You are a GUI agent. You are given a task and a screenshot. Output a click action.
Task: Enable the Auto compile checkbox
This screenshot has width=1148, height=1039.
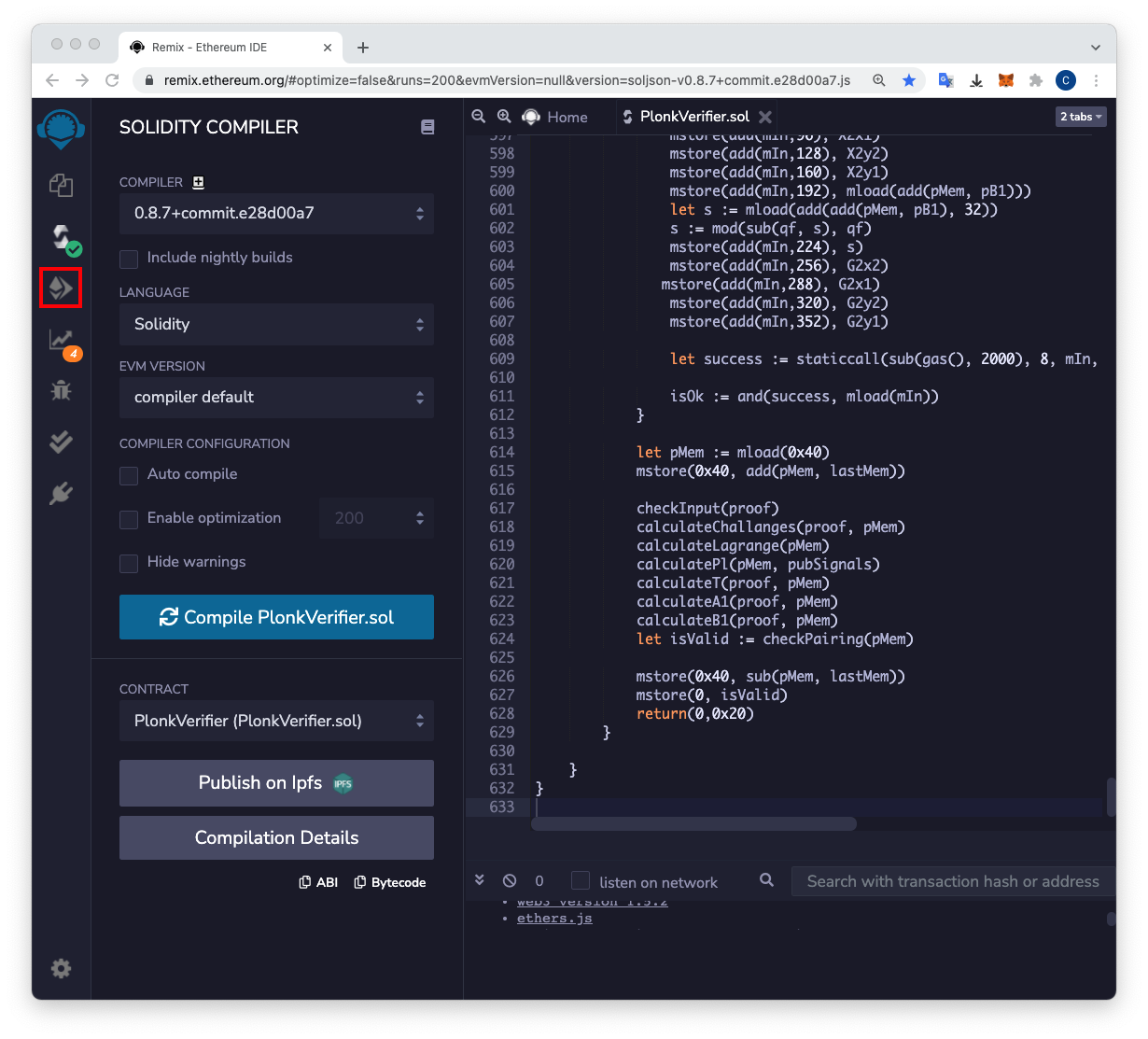tap(129, 475)
